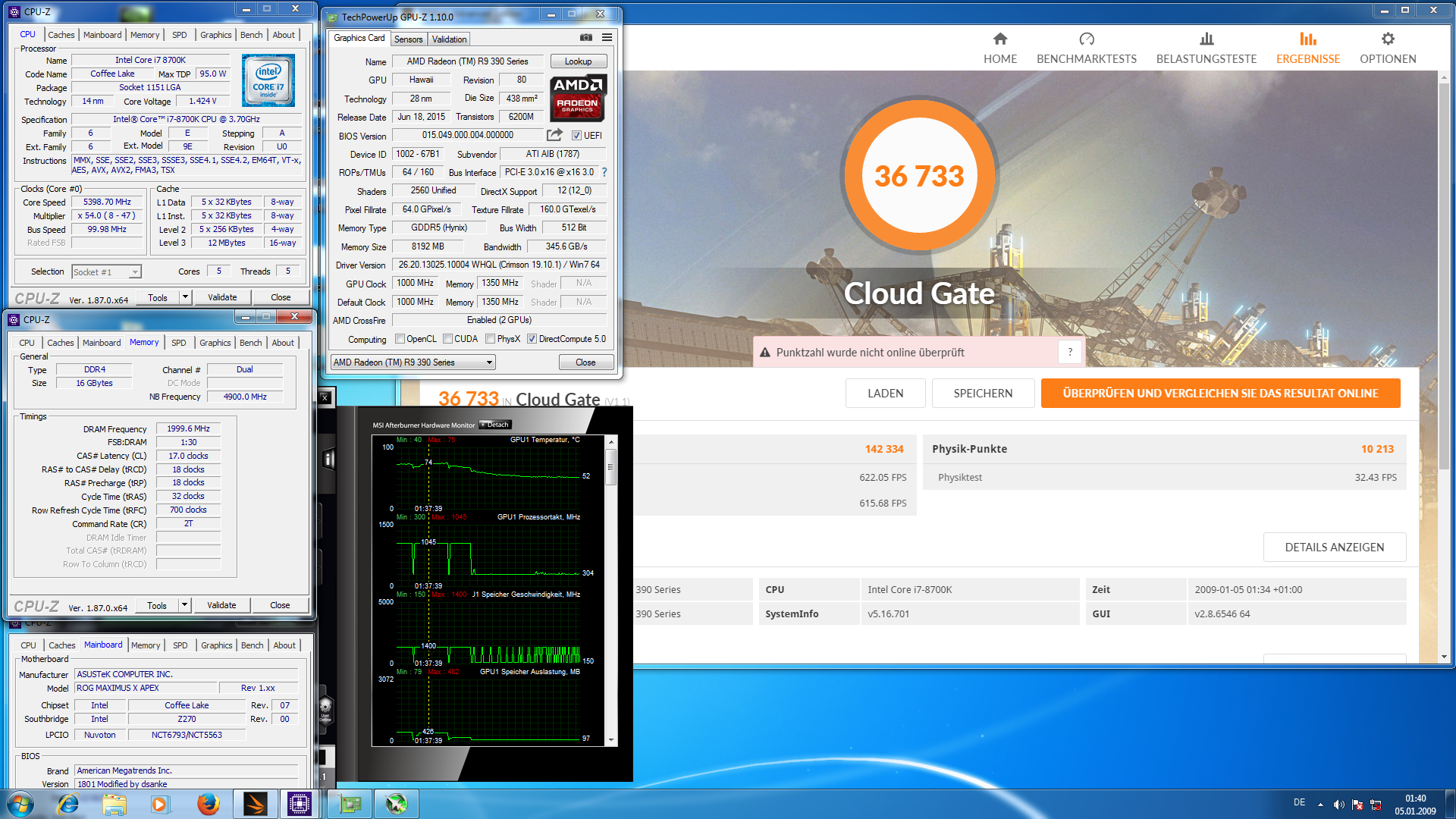The width and height of the screenshot is (1456, 819).
Task: Click the Grafik score value 142 334
Action: 884,449
